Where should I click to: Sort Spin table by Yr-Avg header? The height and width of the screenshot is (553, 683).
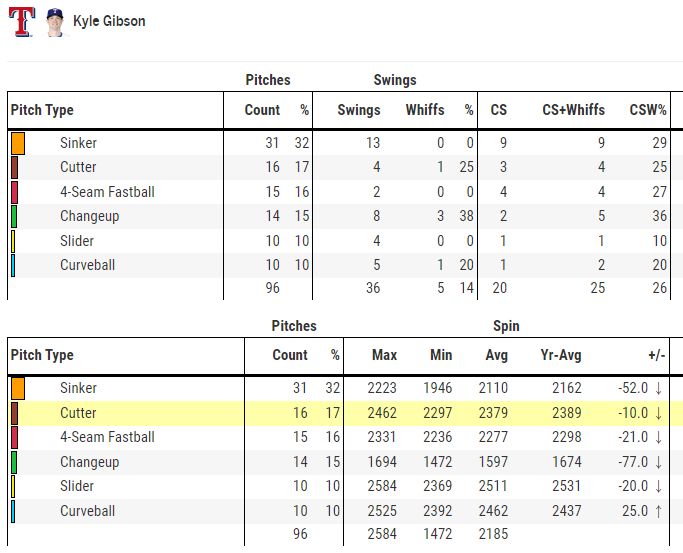point(561,355)
